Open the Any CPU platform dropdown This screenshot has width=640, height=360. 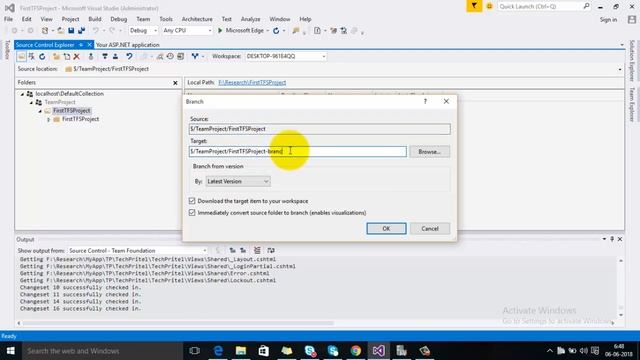[x=187, y=31]
